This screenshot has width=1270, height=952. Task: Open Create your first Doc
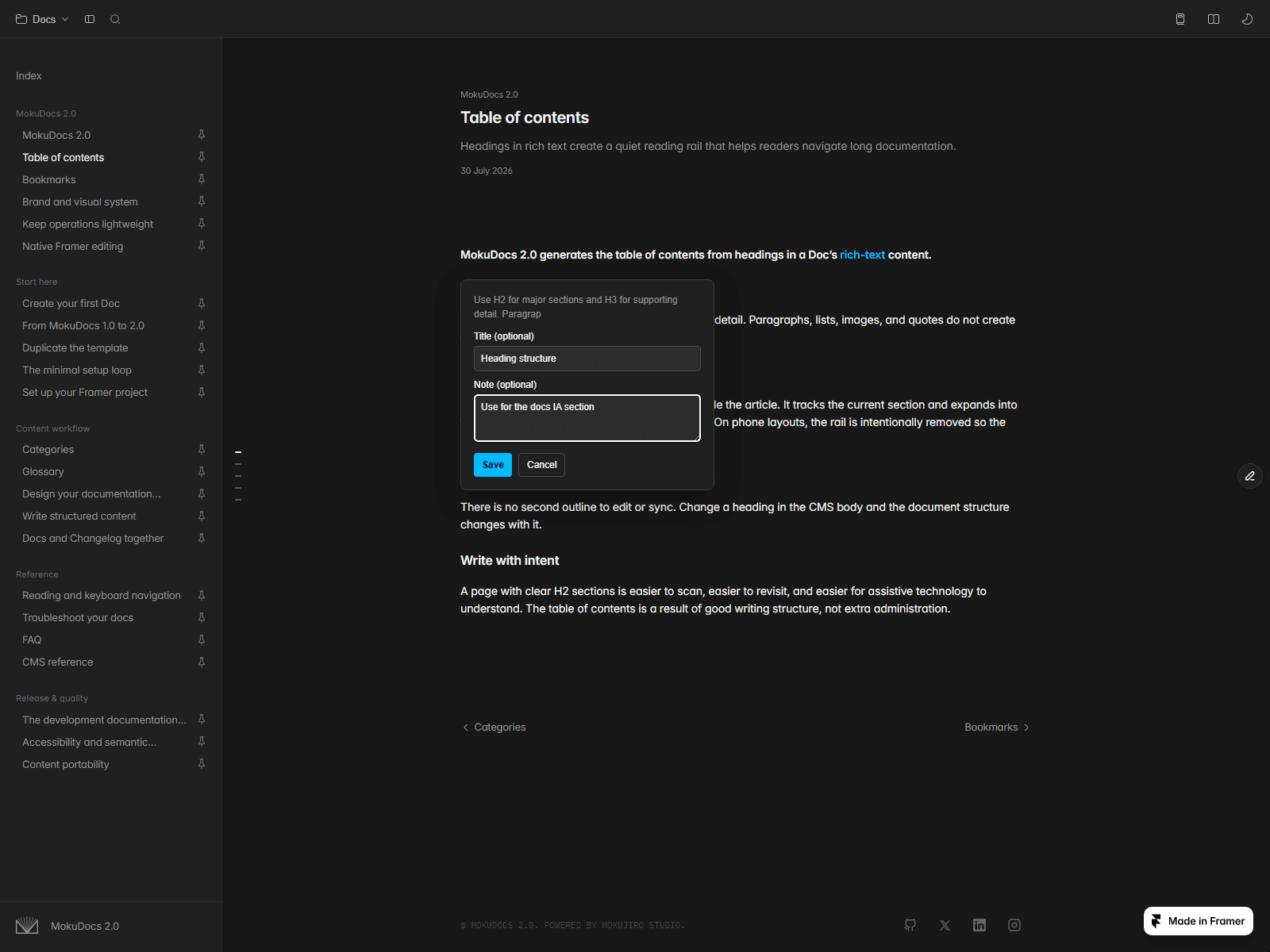pyautogui.click(x=71, y=303)
